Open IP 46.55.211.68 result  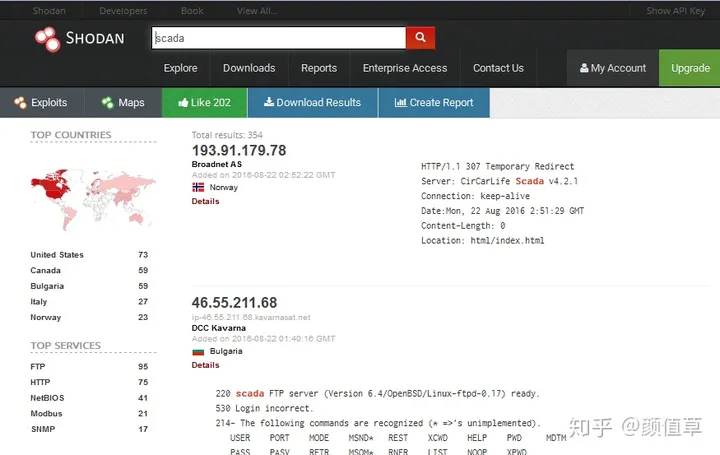[x=234, y=303]
